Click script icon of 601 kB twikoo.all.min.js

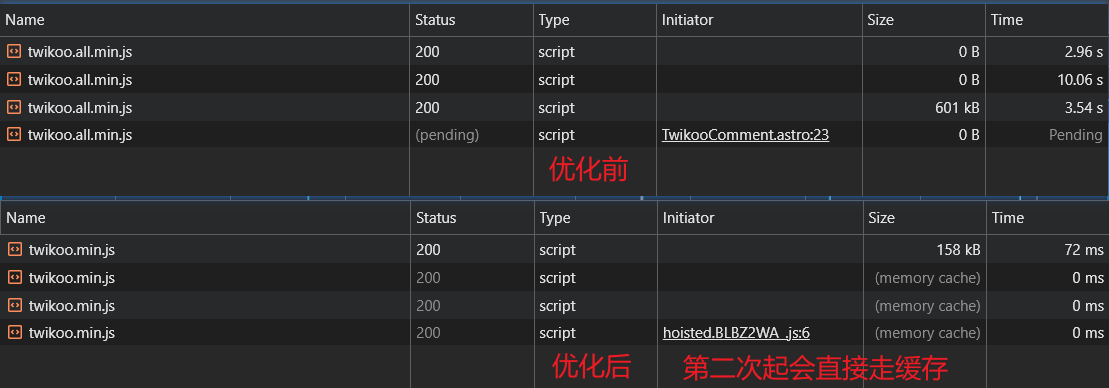point(13,107)
